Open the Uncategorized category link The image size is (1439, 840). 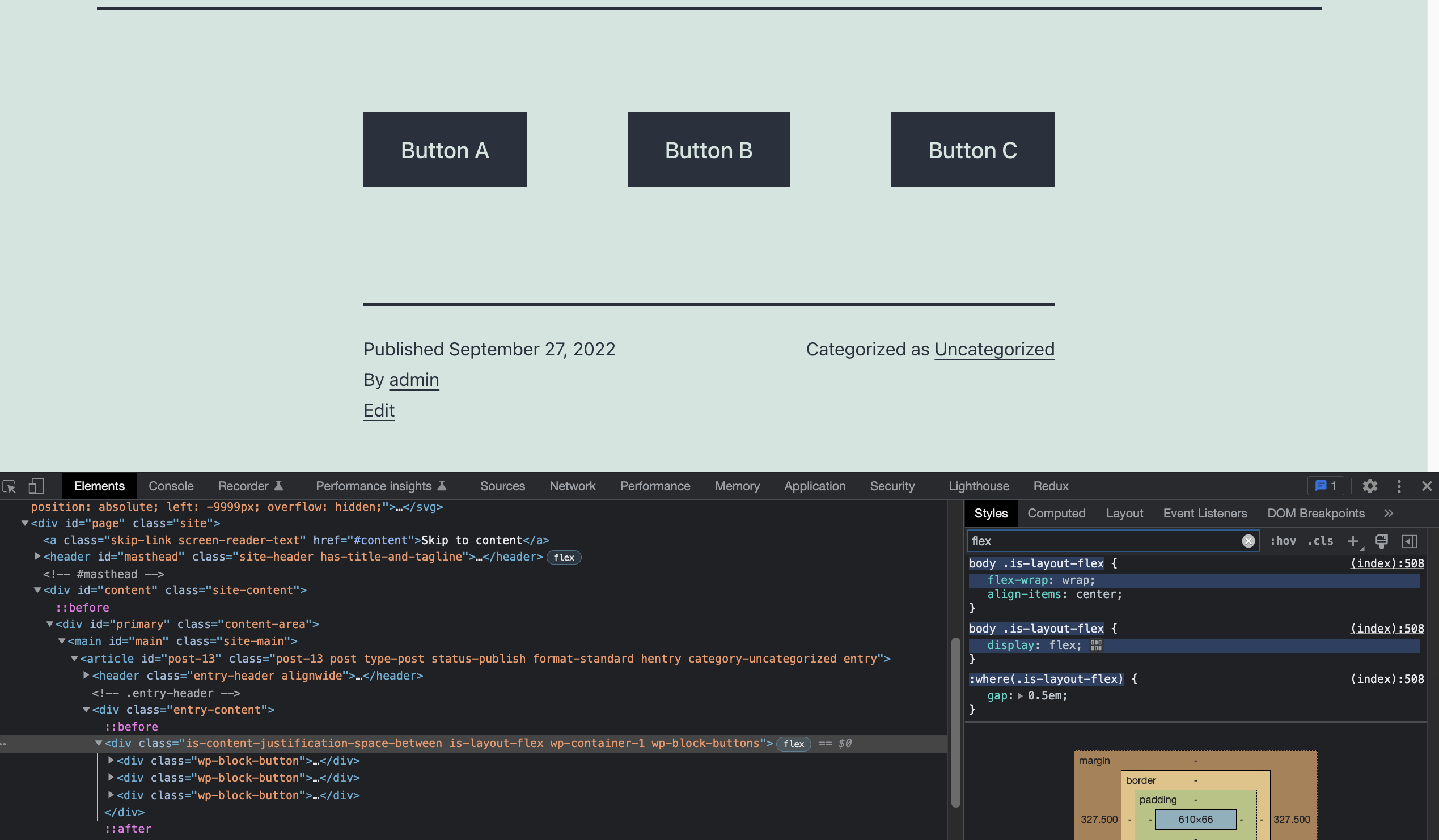(x=994, y=350)
